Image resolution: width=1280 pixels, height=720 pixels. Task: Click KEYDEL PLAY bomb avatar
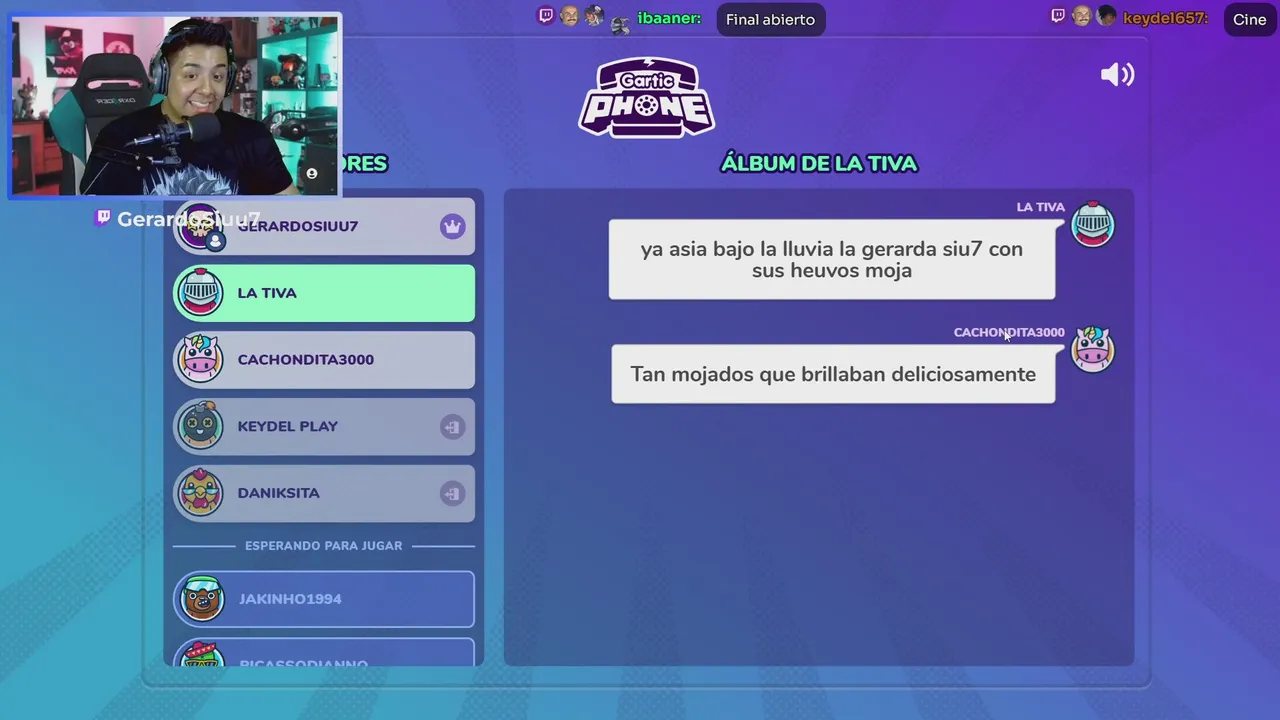point(200,426)
